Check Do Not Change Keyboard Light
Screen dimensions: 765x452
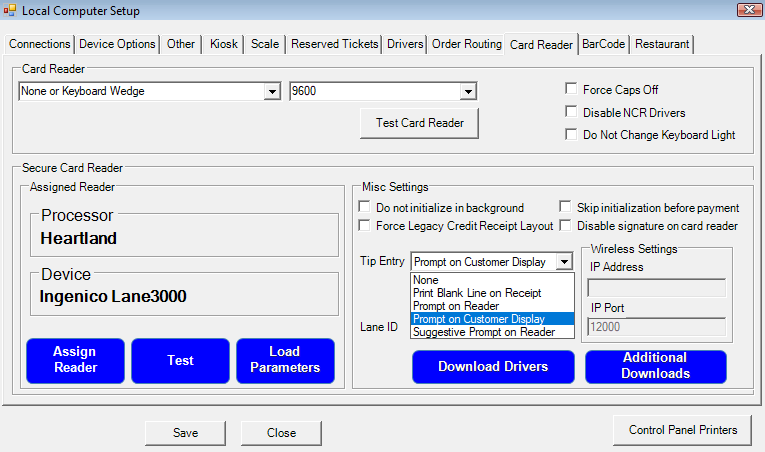coord(571,134)
